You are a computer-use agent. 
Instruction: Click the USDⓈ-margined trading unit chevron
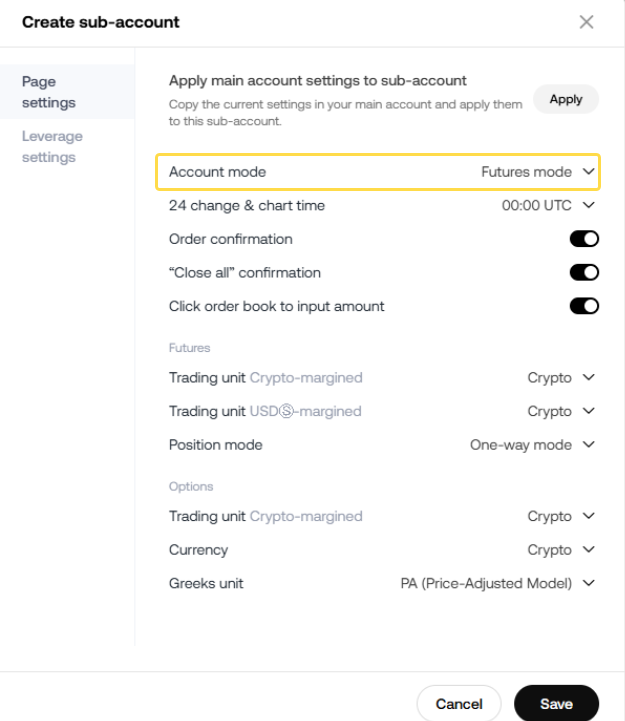pyautogui.click(x=588, y=411)
